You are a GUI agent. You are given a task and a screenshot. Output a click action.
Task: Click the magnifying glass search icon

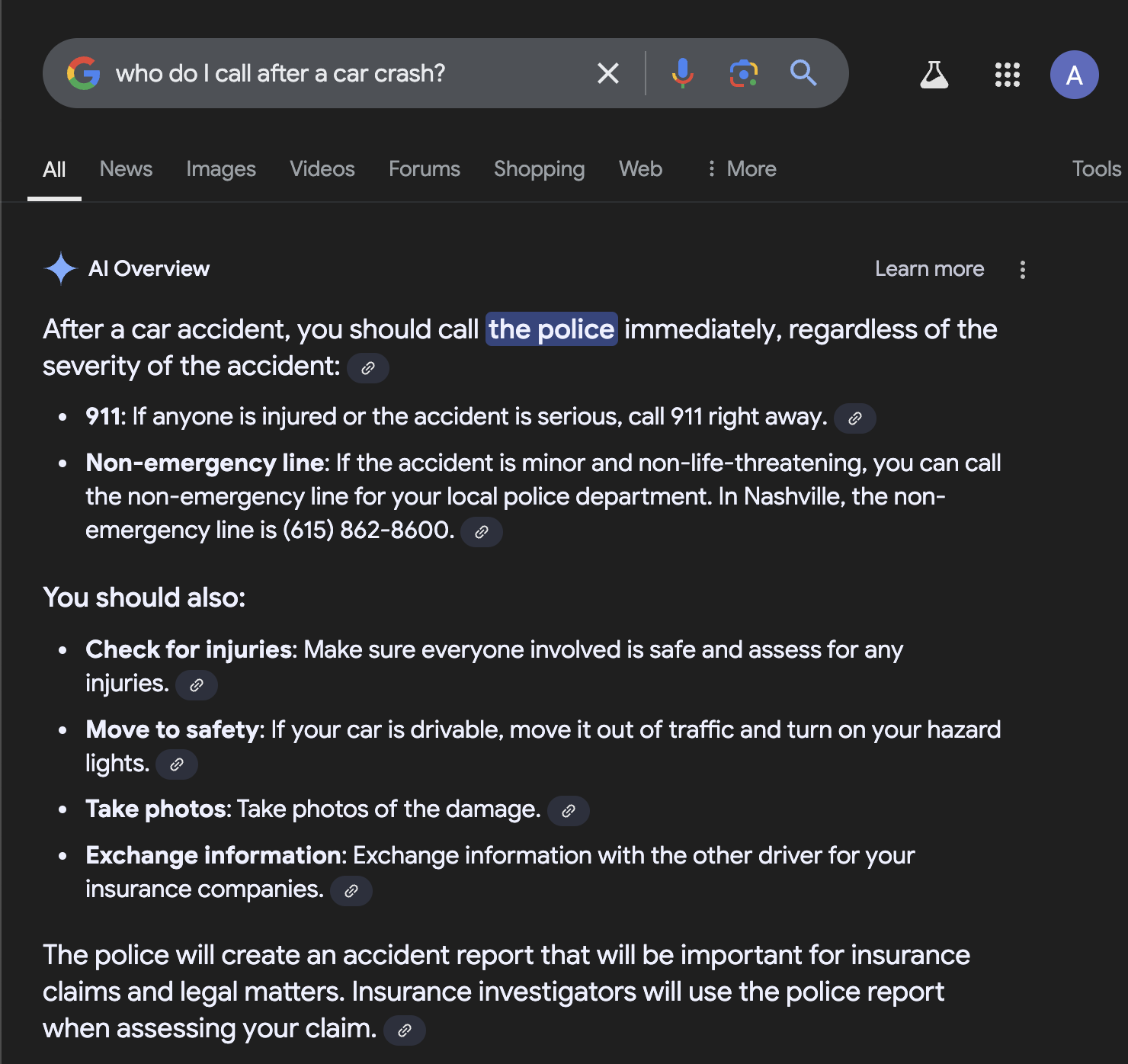(x=803, y=74)
